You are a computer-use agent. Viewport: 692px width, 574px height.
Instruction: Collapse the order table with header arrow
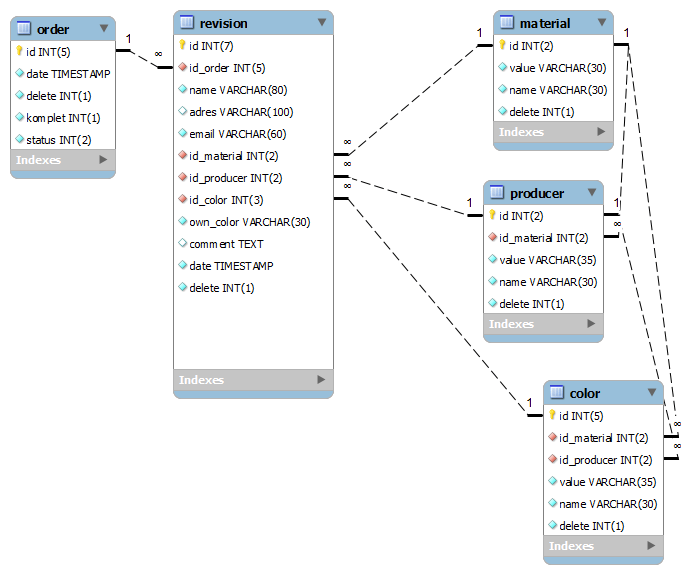pyautogui.click(x=103, y=29)
